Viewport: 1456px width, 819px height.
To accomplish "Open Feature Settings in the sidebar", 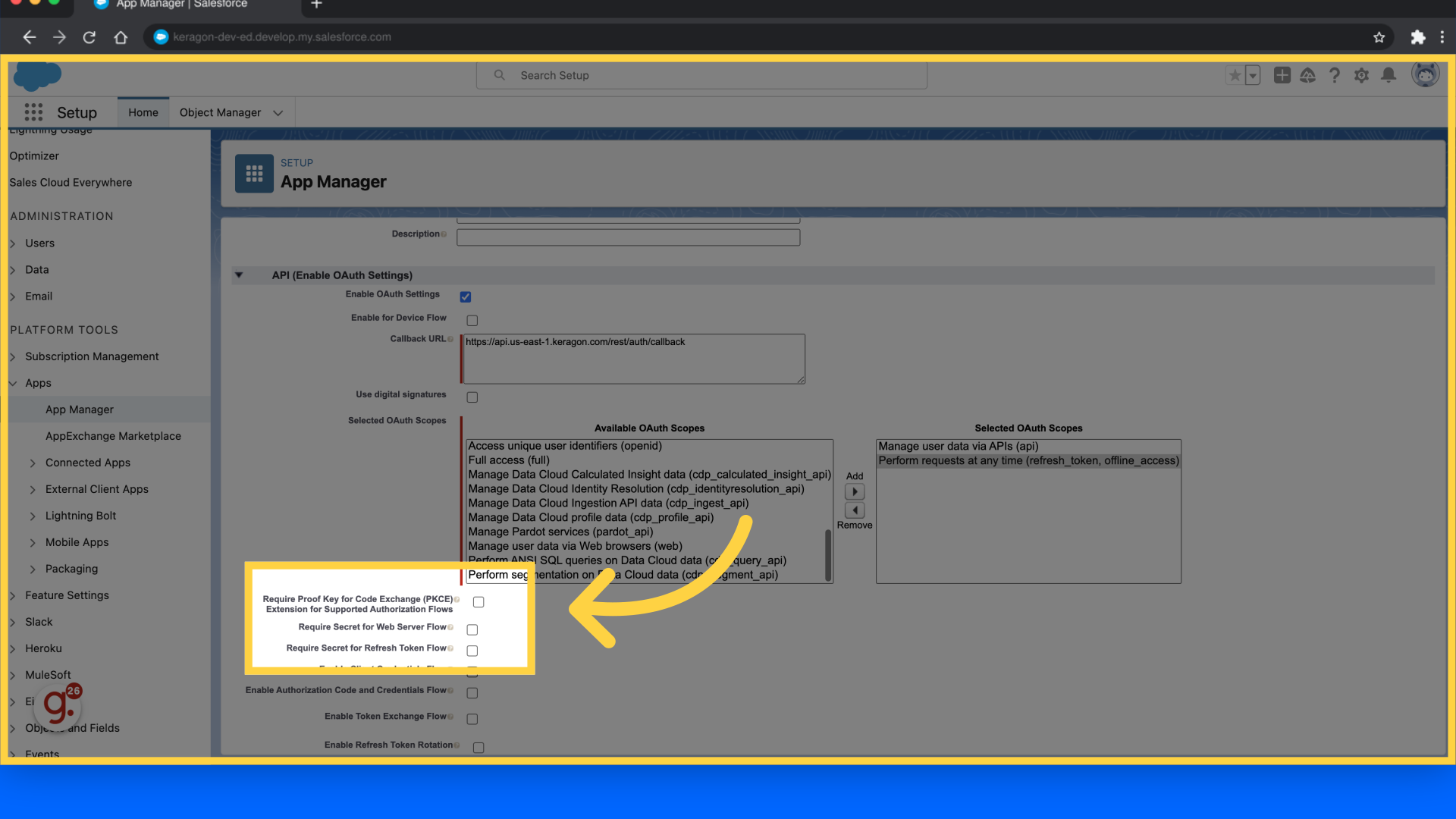I will click(x=67, y=595).
